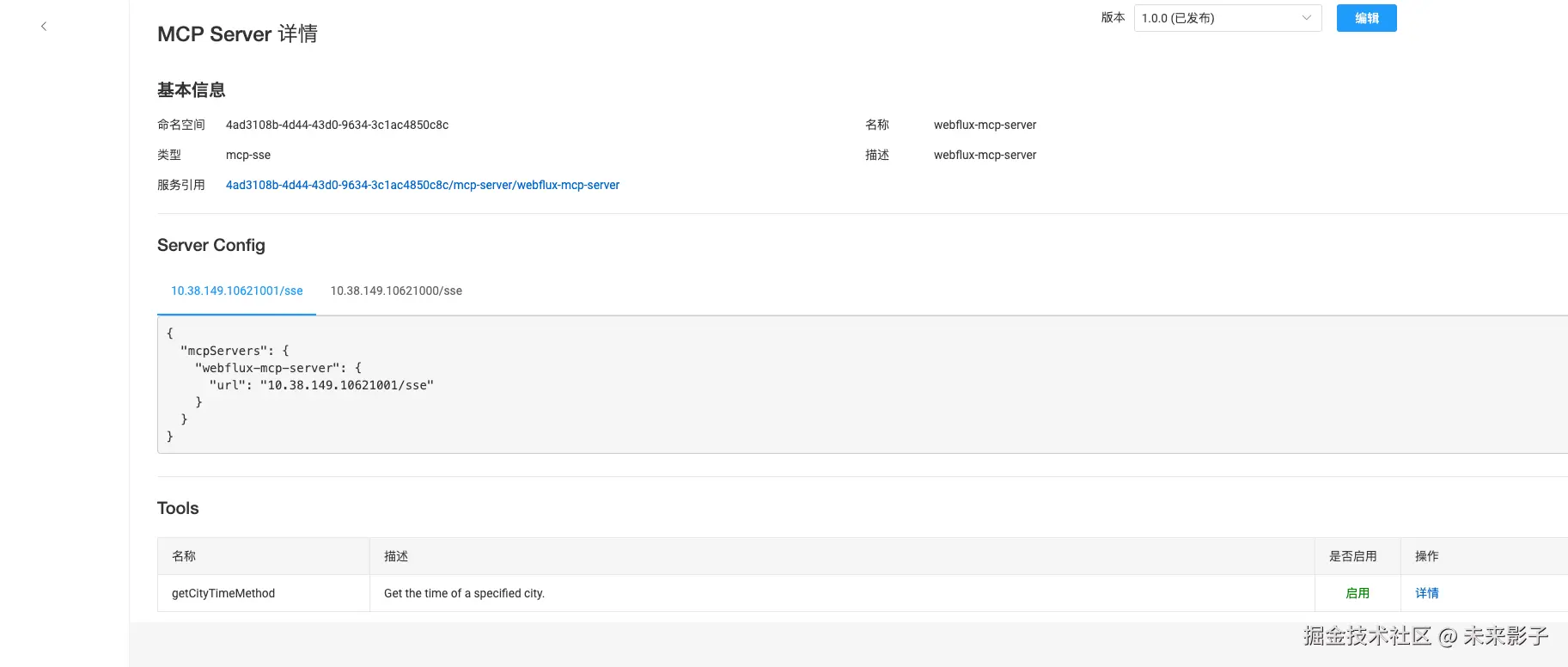The width and height of the screenshot is (1568, 667).
Task: Click the back arrow icon
Action: point(44,27)
